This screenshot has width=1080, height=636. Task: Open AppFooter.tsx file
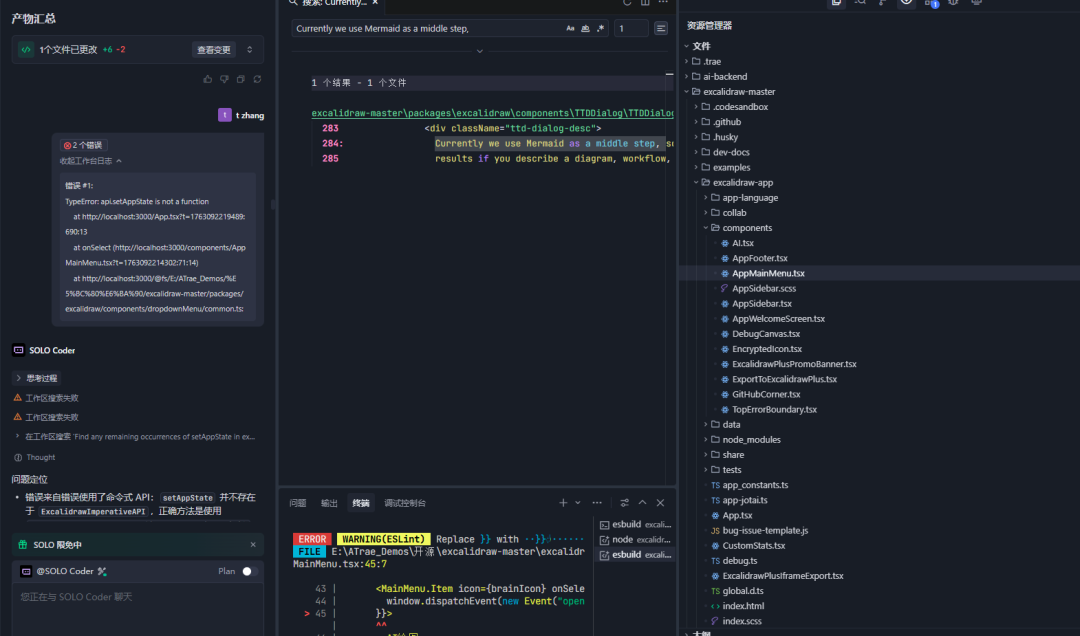point(759,258)
